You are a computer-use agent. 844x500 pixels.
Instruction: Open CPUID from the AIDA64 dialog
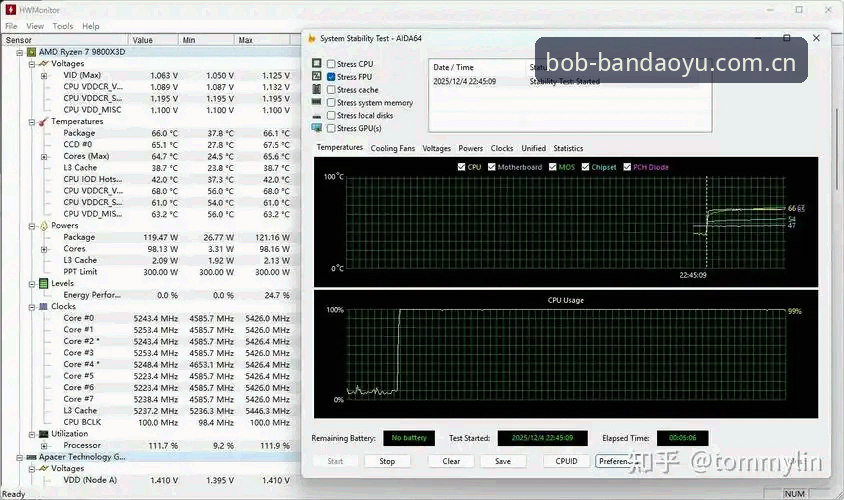[566, 461]
